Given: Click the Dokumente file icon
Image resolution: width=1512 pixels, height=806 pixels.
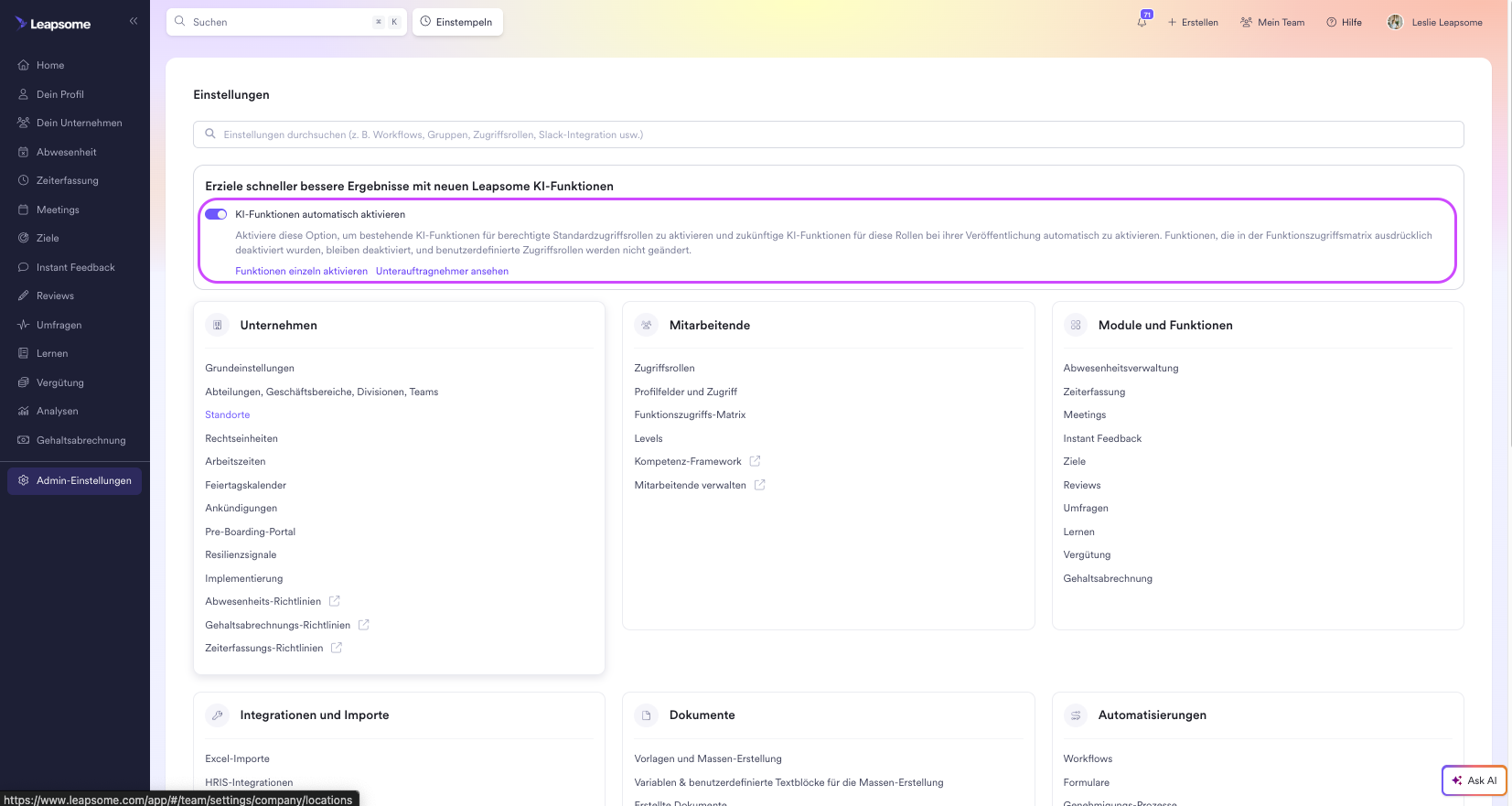Looking at the screenshot, I should click(647, 715).
